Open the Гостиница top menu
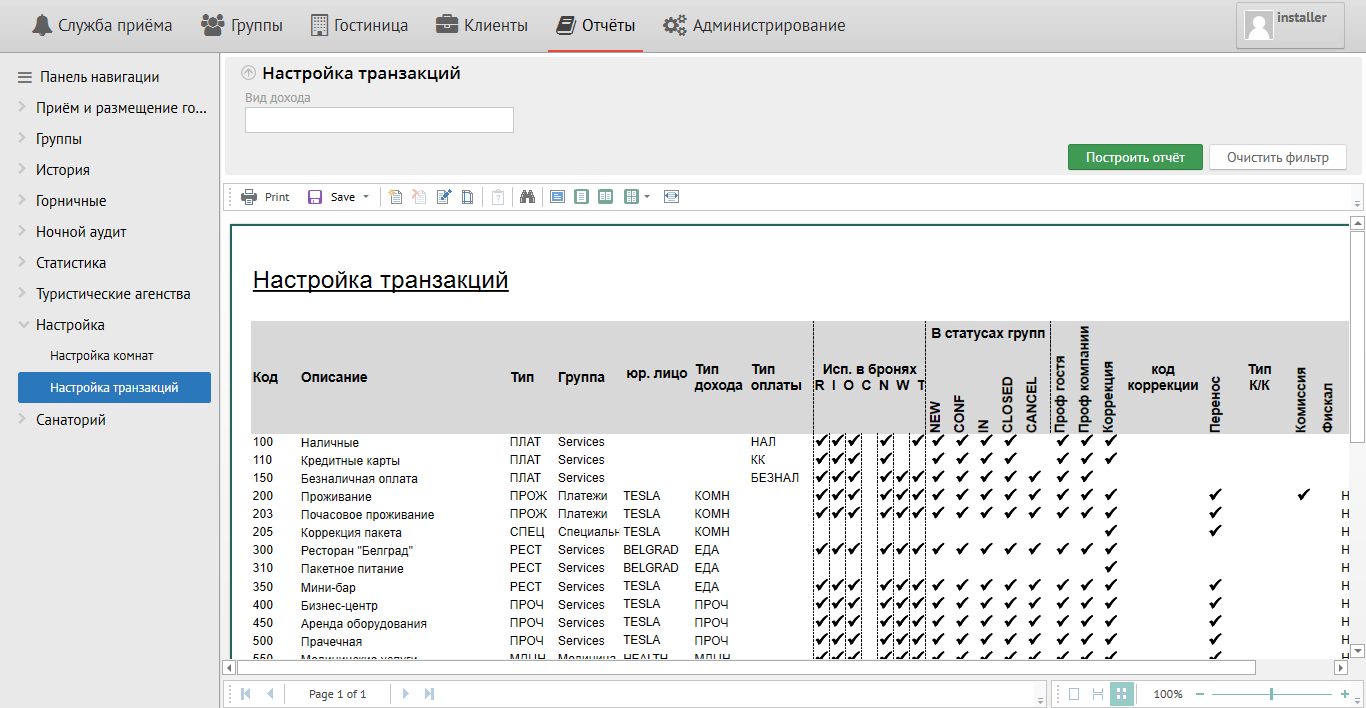The width and height of the screenshot is (1366, 708). pyautogui.click(x=361, y=26)
